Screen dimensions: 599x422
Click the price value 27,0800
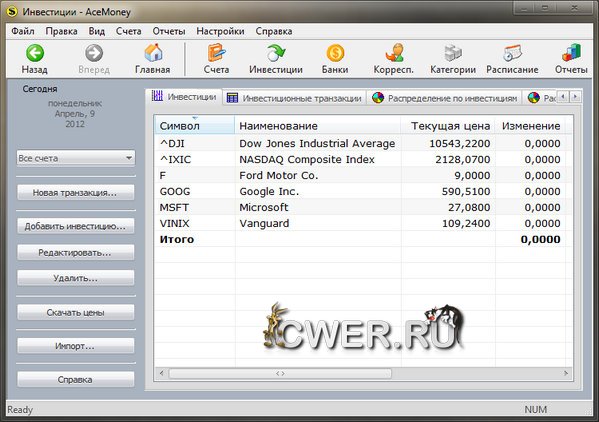click(469, 208)
